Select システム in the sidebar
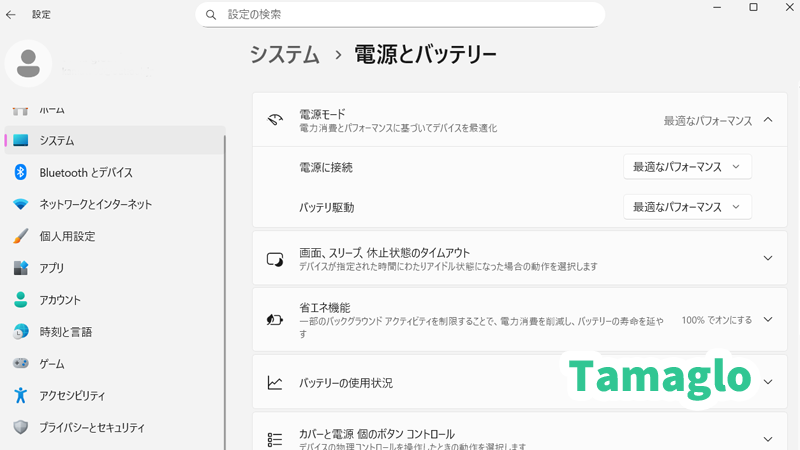Screen dimensions: 800x450 click(57, 141)
